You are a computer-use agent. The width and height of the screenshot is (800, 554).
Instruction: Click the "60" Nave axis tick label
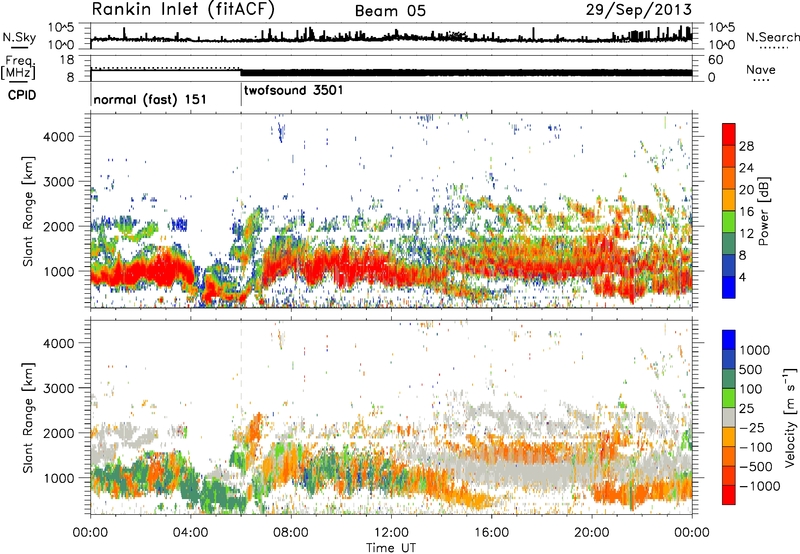pos(715,60)
